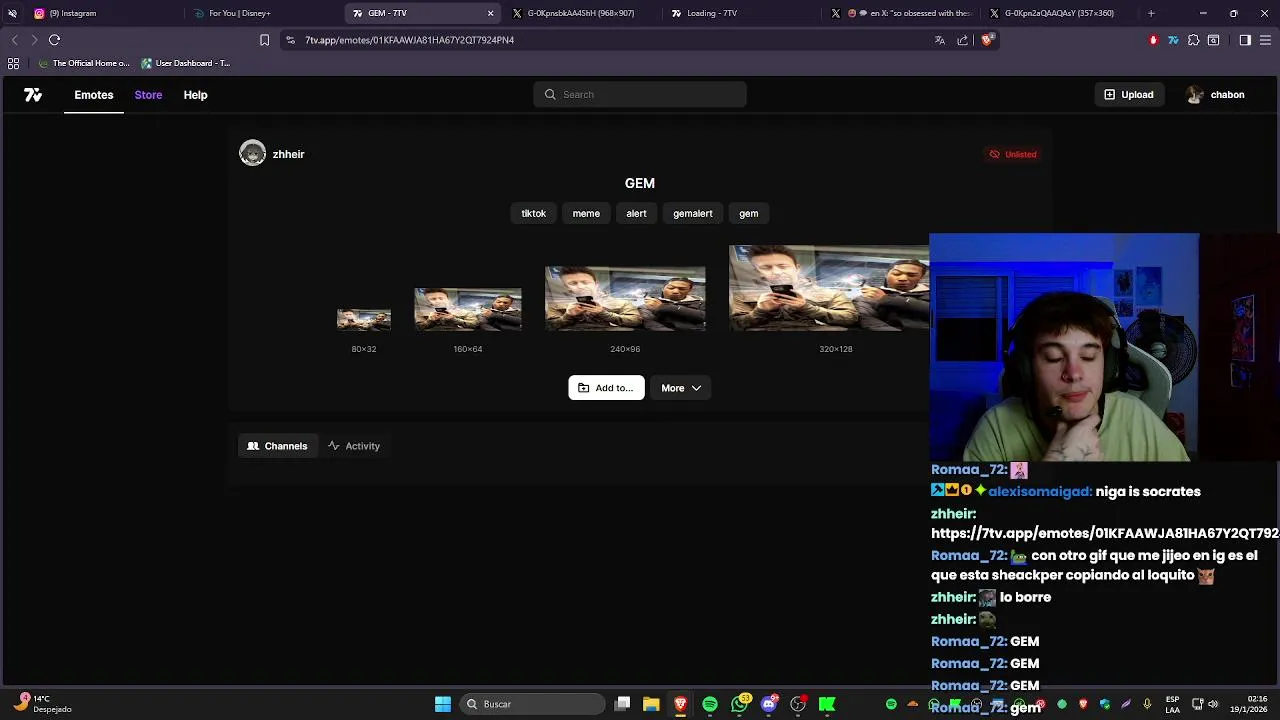This screenshot has height=720, width=1280.
Task: Click the taskbar weather widget
Action: (x=42, y=704)
